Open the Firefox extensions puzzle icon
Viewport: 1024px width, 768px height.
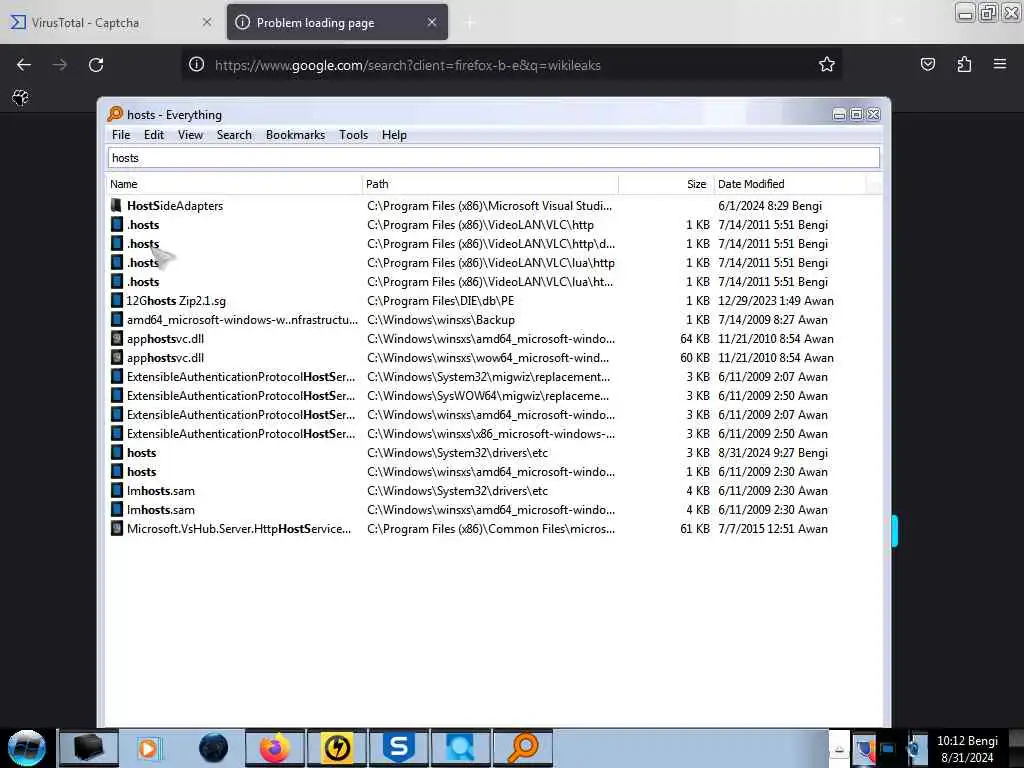click(964, 65)
